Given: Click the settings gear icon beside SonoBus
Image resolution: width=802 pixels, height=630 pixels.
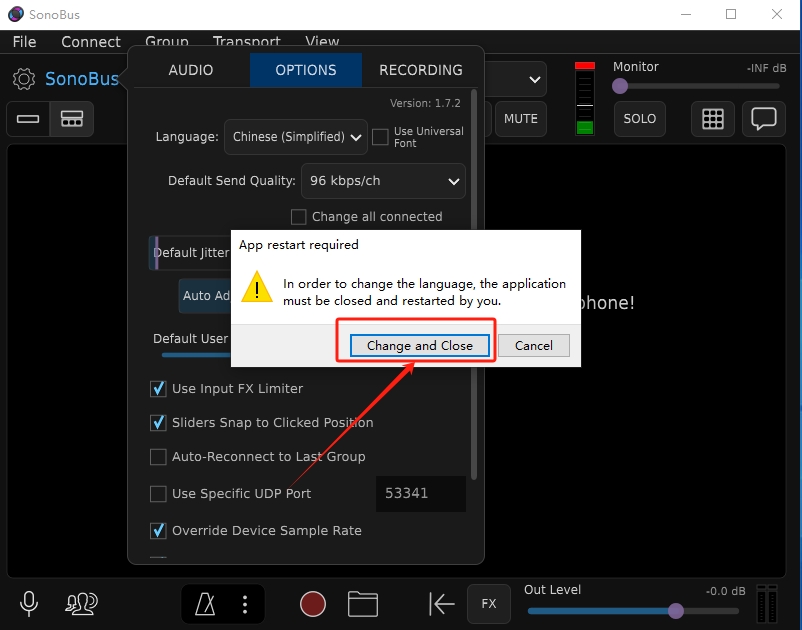Looking at the screenshot, I should click(24, 79).
